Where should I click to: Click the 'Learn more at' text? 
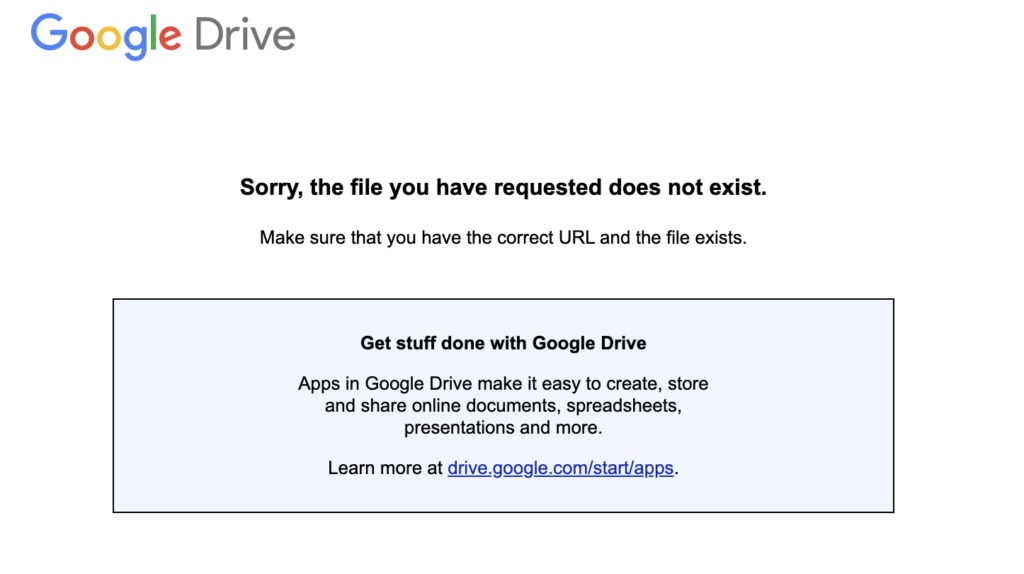(385, 468)
